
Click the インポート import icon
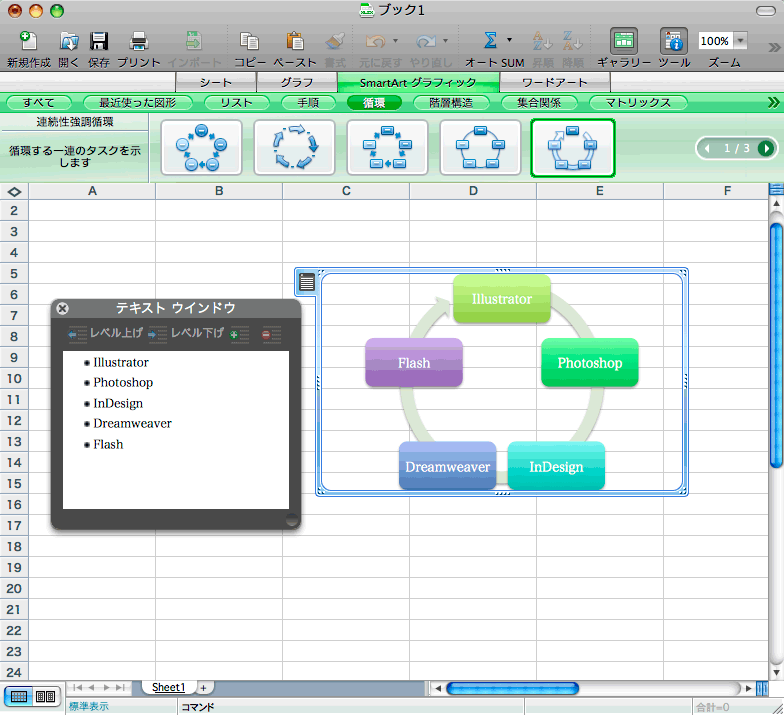pyautogui.click(x=194, y=41)
